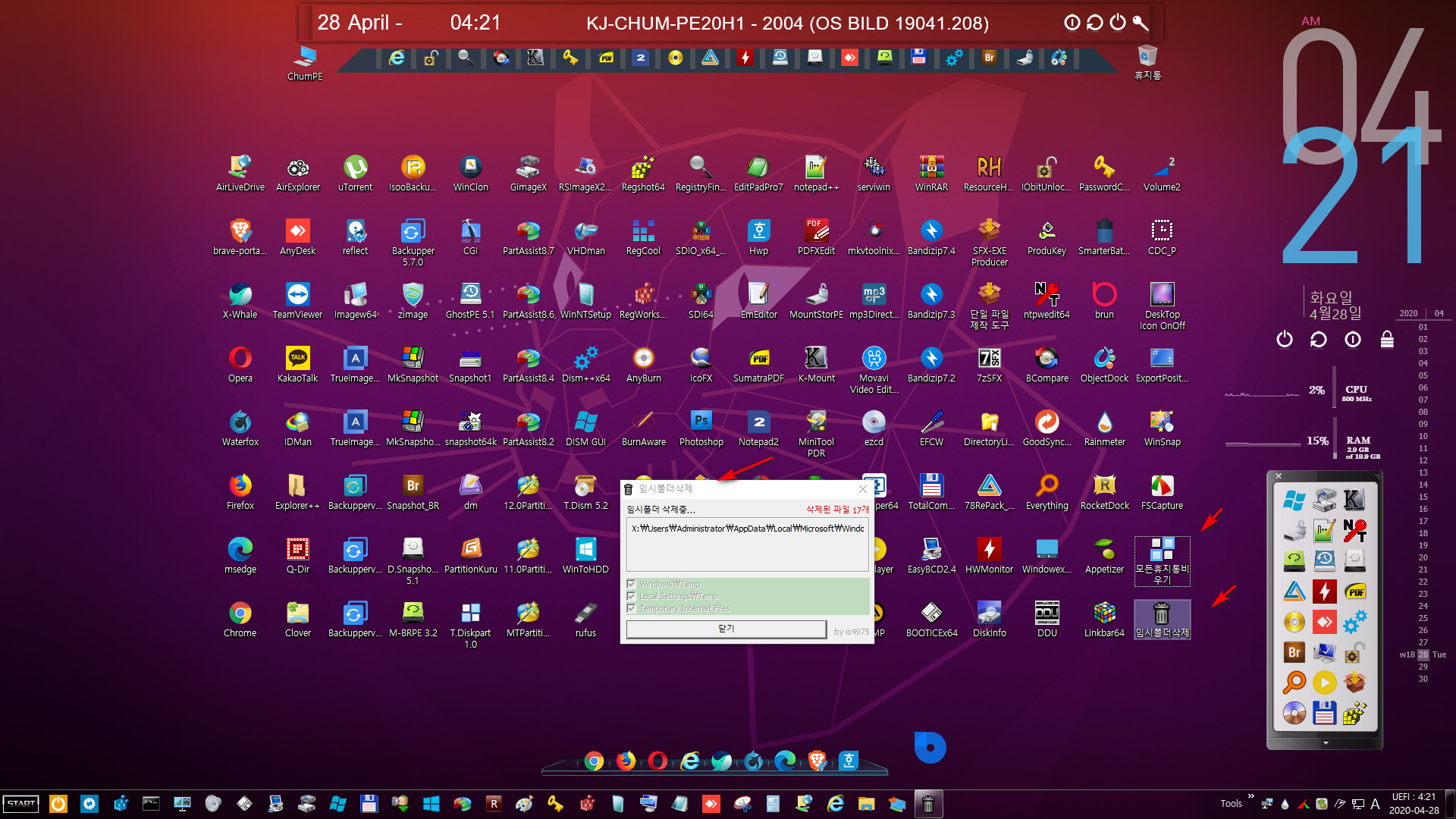Image resolution: width=1456 pixels, height=819 pixels.
Task: Click the trash can taskbar button
Action: click(x=927, y=804)
